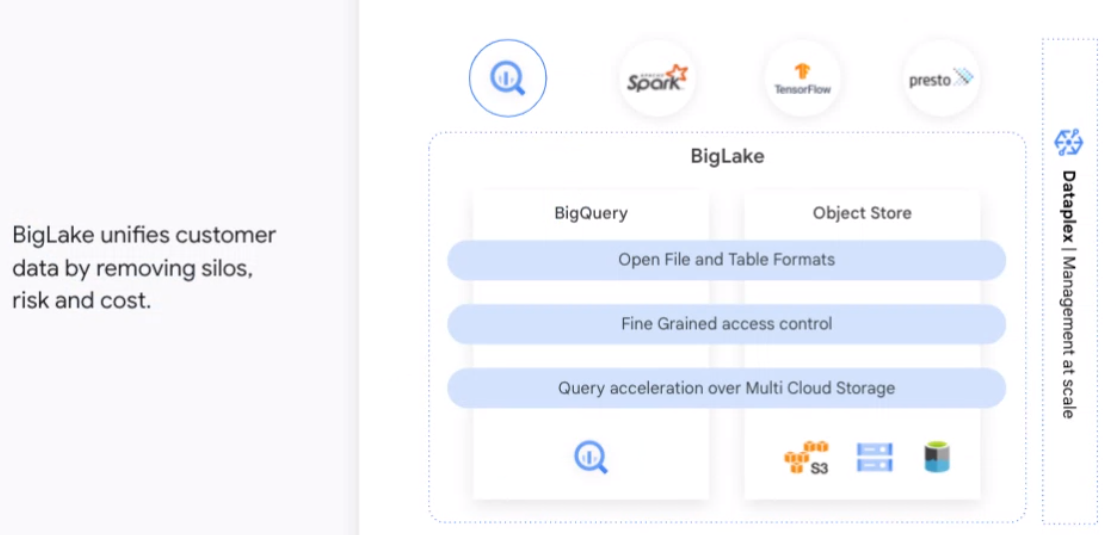Click the BigLake heading
This screenshot has height=535, width=1118.
(727, 156)
